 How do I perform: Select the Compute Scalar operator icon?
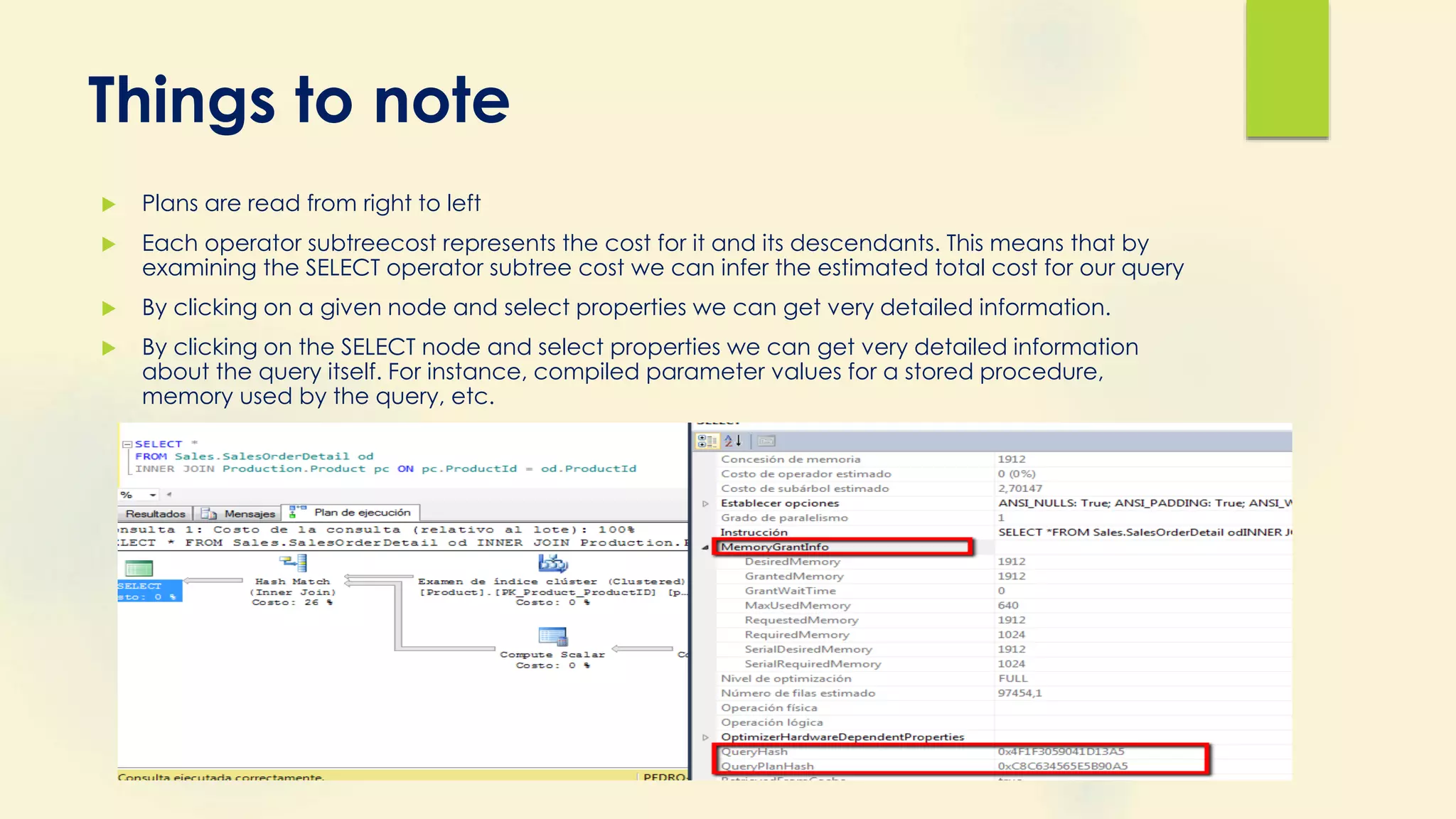point(552,636)
